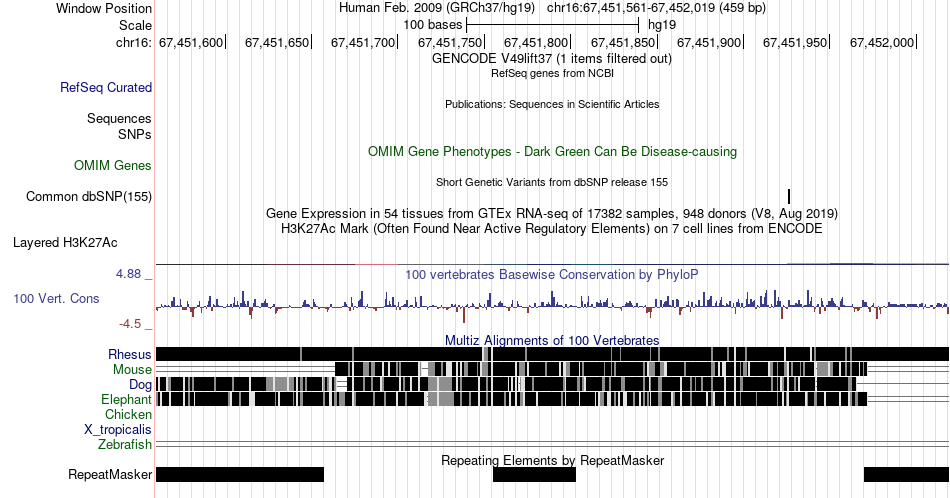Click the middle RepeatMasker black block

click(x=534, y=474)
